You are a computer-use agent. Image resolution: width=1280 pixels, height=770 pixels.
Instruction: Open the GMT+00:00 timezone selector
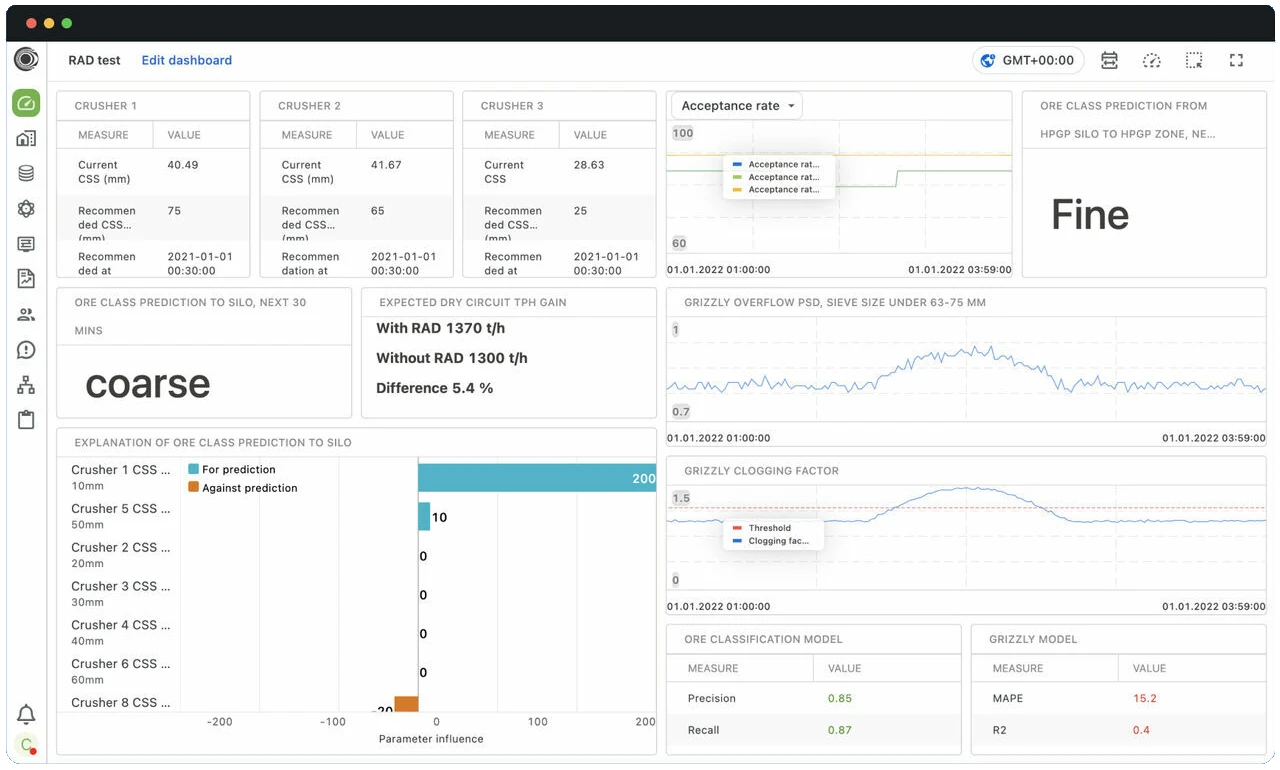click(1030, 60)
